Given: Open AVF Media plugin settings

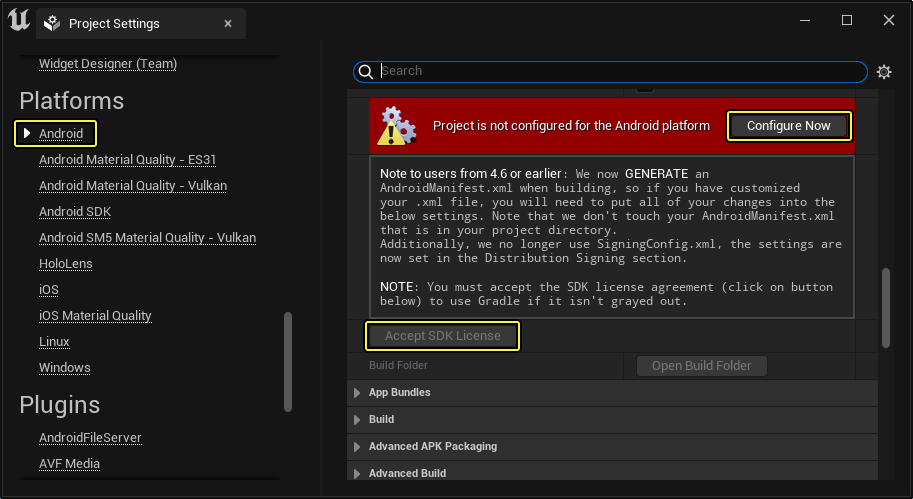Looking at the screenshot, I should click(x=69, y=463).
